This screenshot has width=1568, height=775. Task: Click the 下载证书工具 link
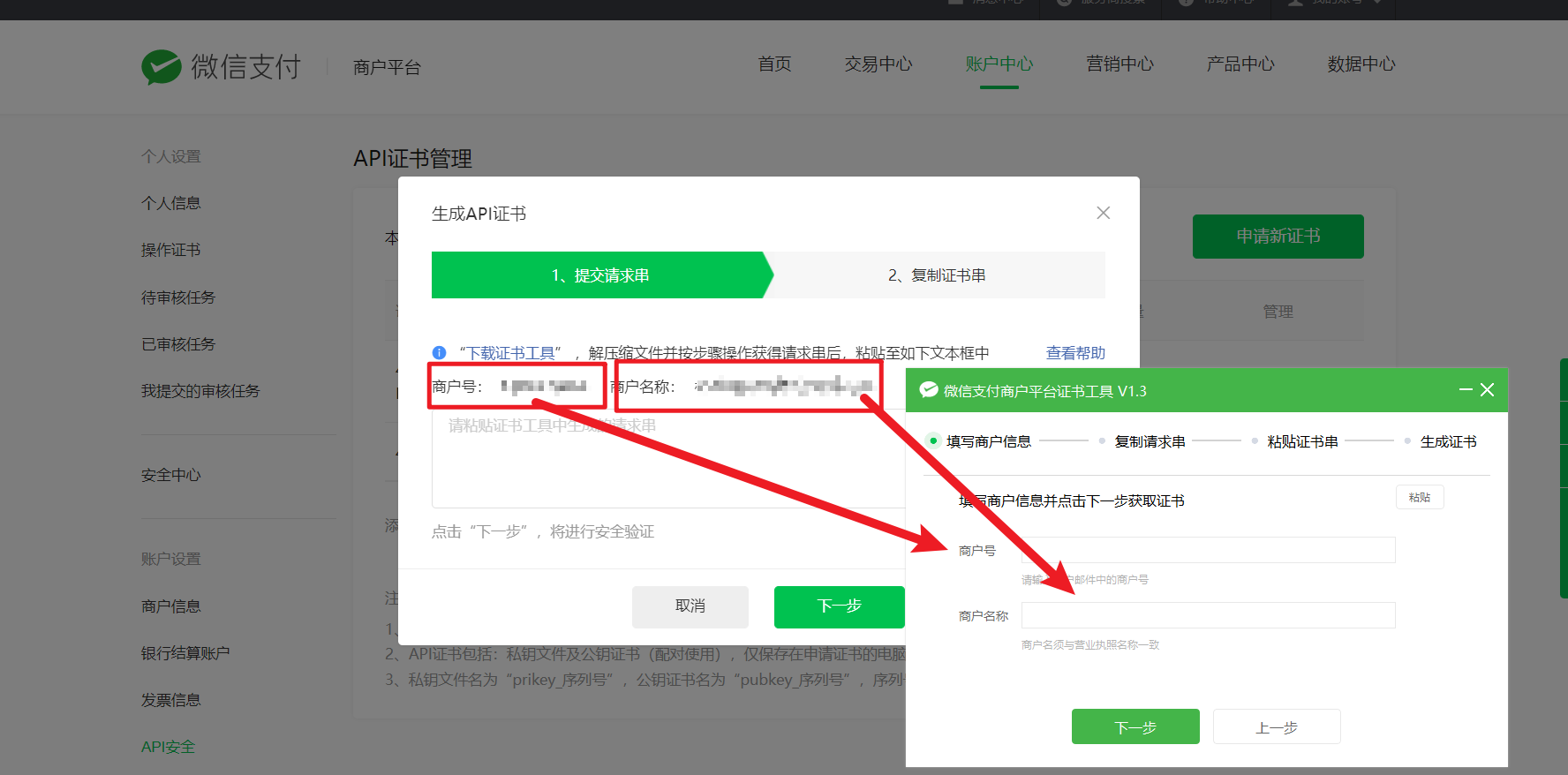point(510,353)
